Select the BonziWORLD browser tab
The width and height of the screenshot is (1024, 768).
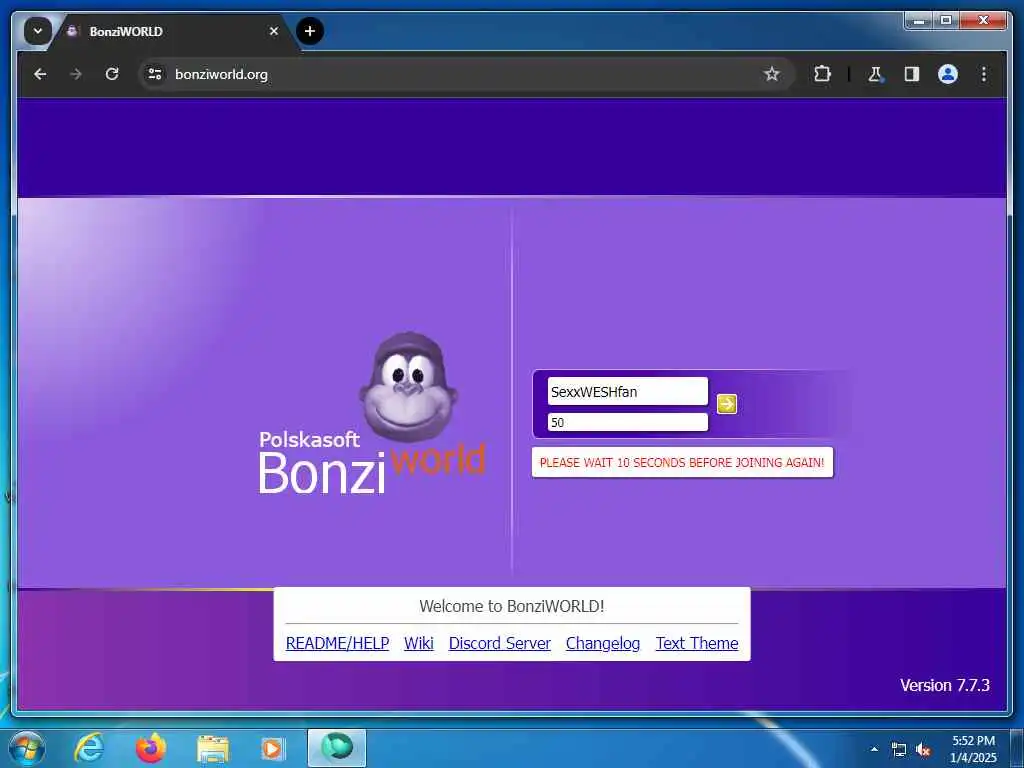pyautogui.click(x=173, y=31)
